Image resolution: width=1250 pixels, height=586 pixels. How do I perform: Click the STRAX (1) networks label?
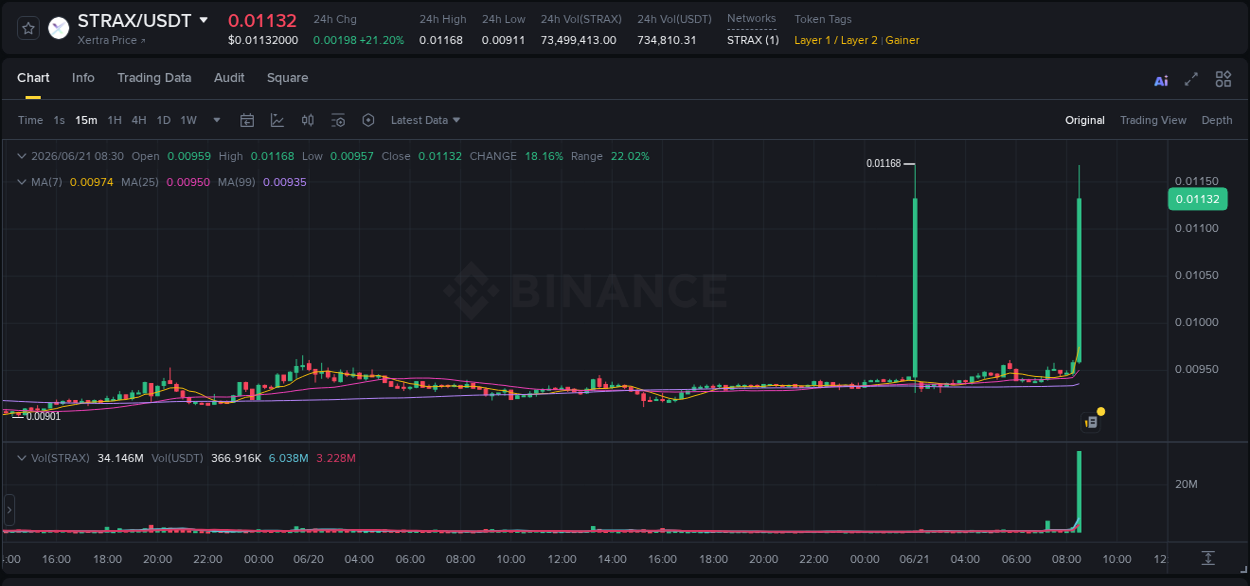click(753, 40)
